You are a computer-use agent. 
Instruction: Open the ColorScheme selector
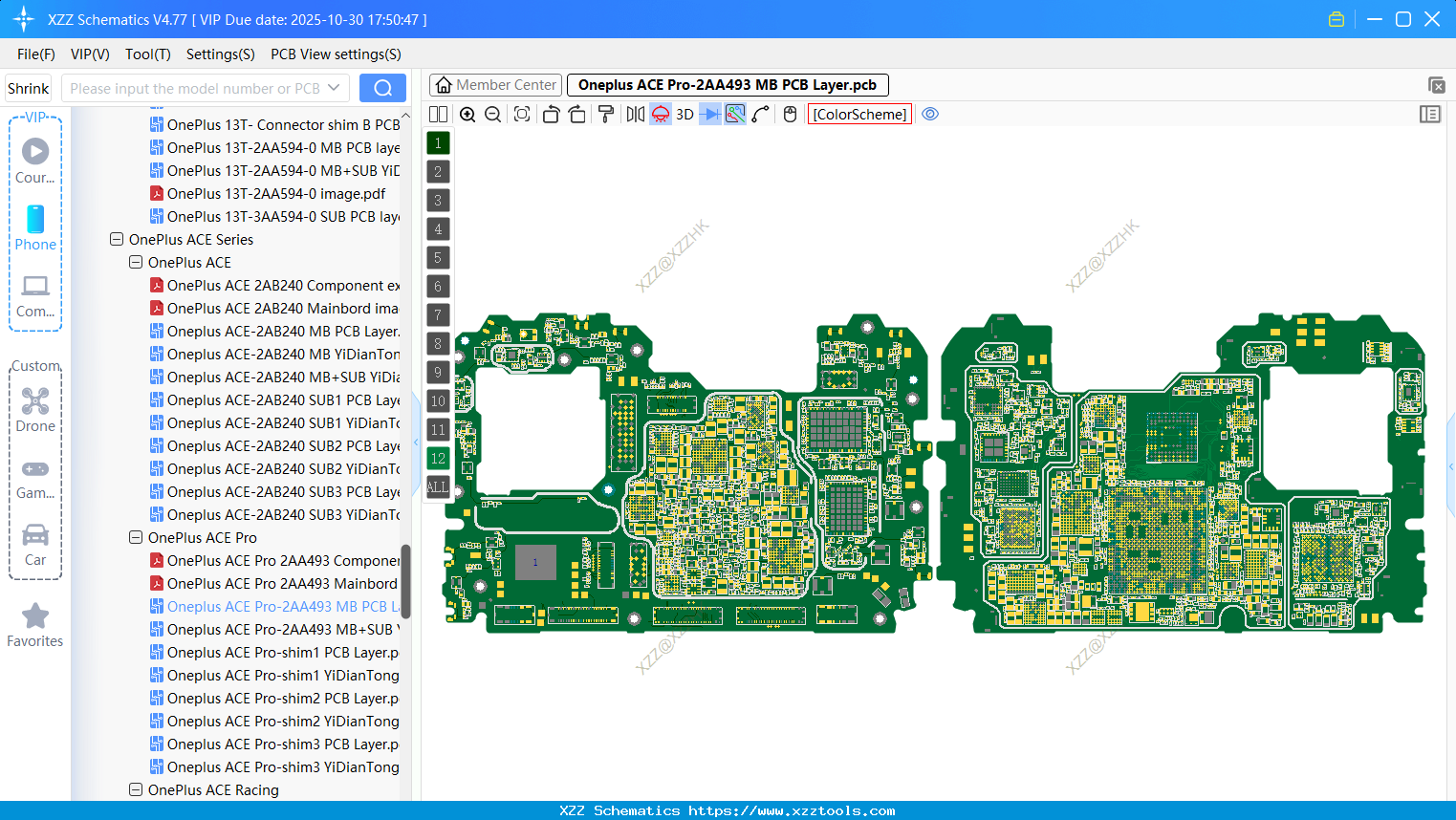859,114
